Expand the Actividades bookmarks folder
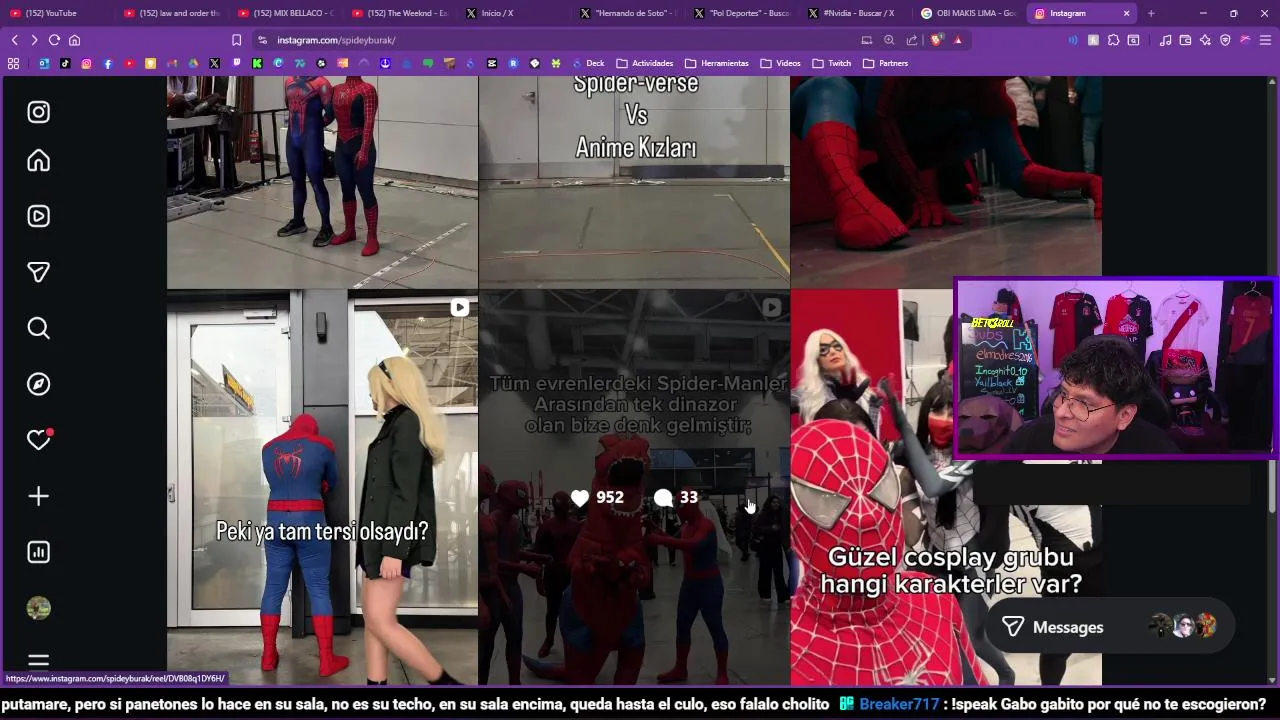Image resolution: width=1280 pixels, height=720 pixels. point(645,63)
